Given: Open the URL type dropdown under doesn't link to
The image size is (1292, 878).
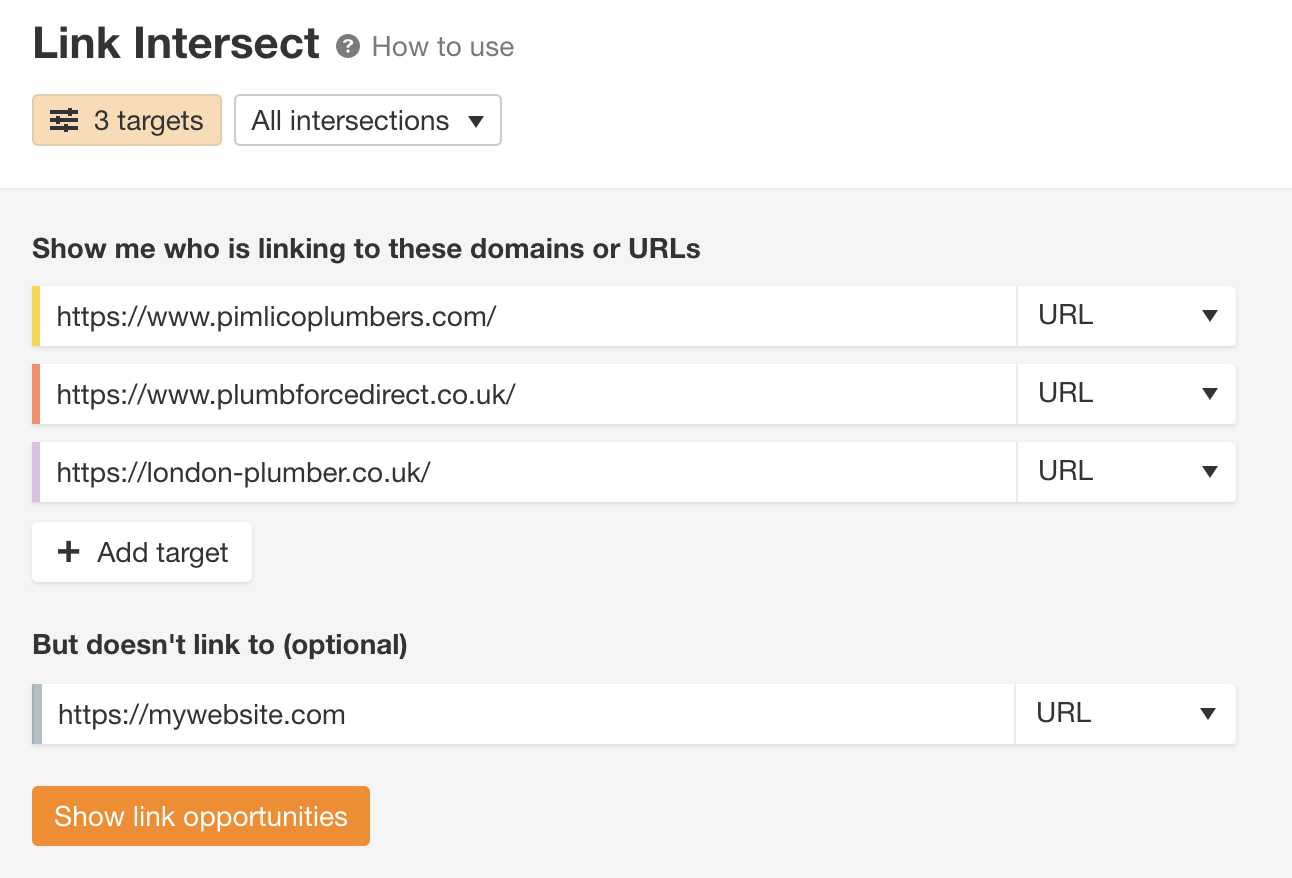Looking at the screenshot, I should (x=1126, y=713).
